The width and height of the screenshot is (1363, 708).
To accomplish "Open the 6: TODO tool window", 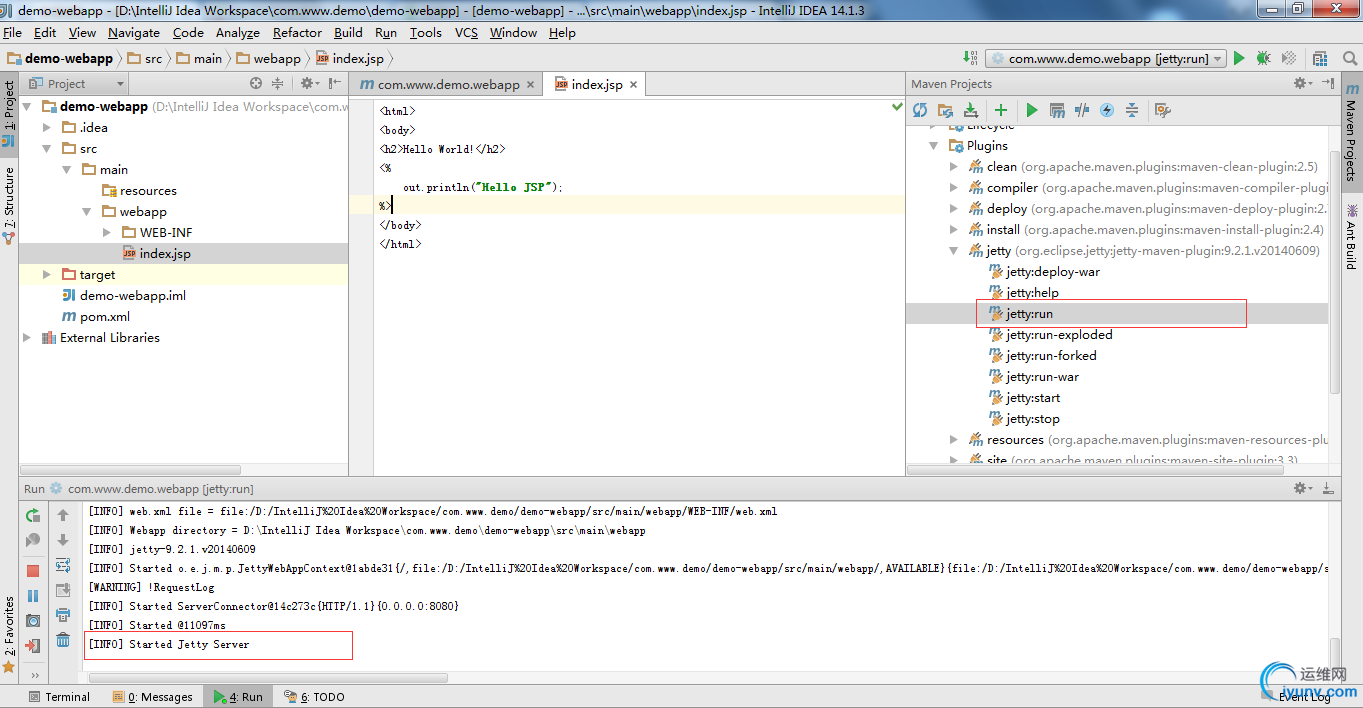I will coord(314,697).
